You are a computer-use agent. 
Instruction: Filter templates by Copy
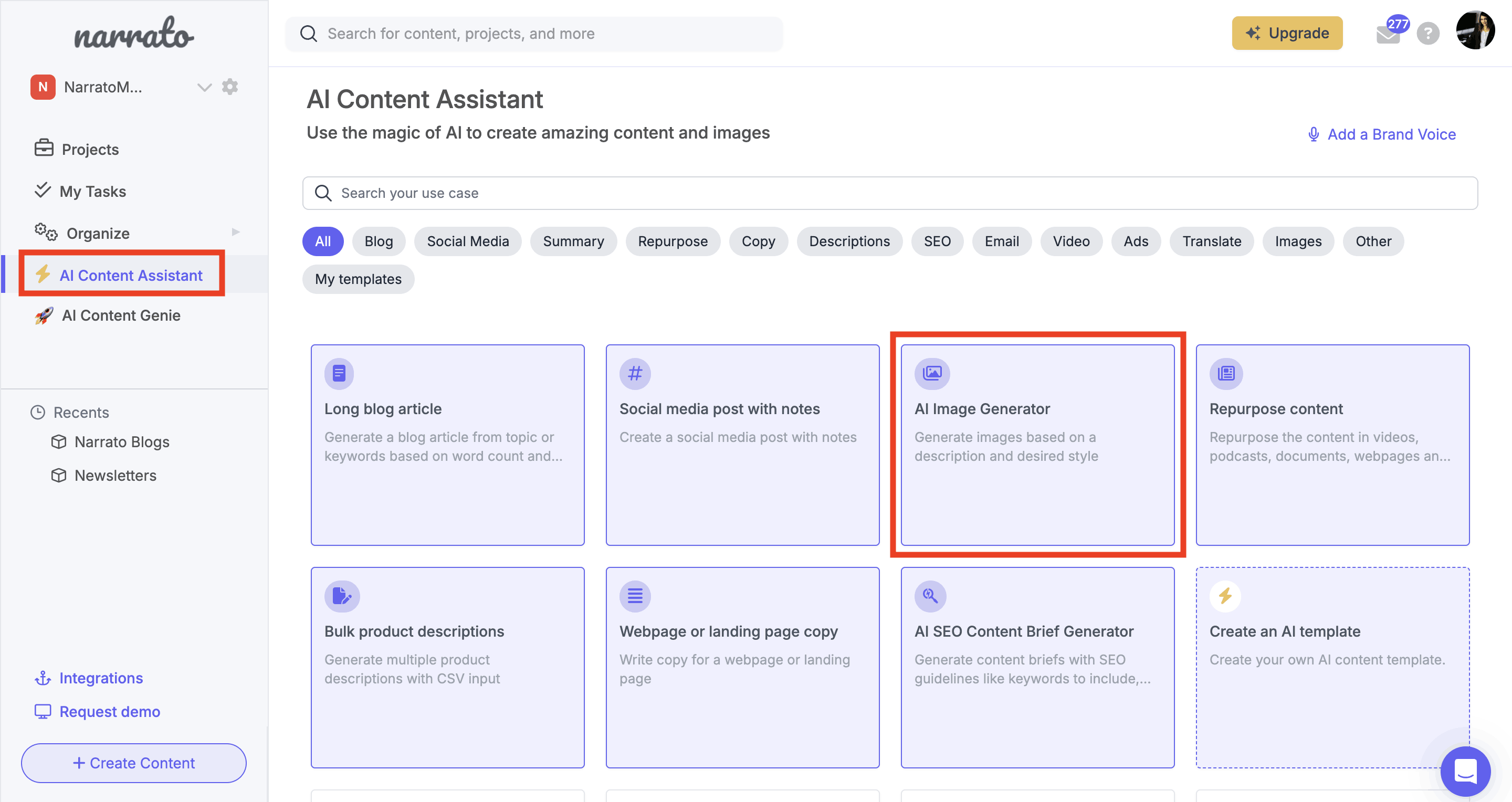(x=758, y=241)
